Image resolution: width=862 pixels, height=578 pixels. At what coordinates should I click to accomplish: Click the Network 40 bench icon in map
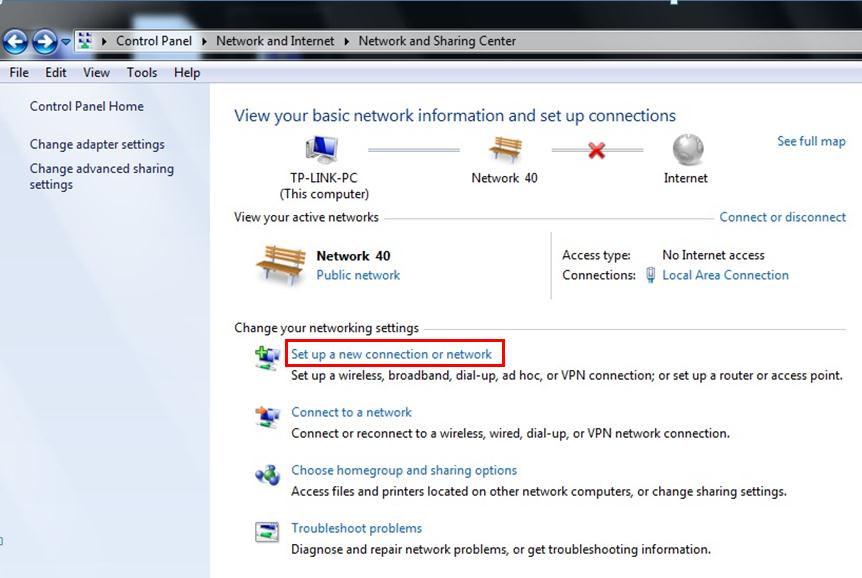[x=505, y=150]
